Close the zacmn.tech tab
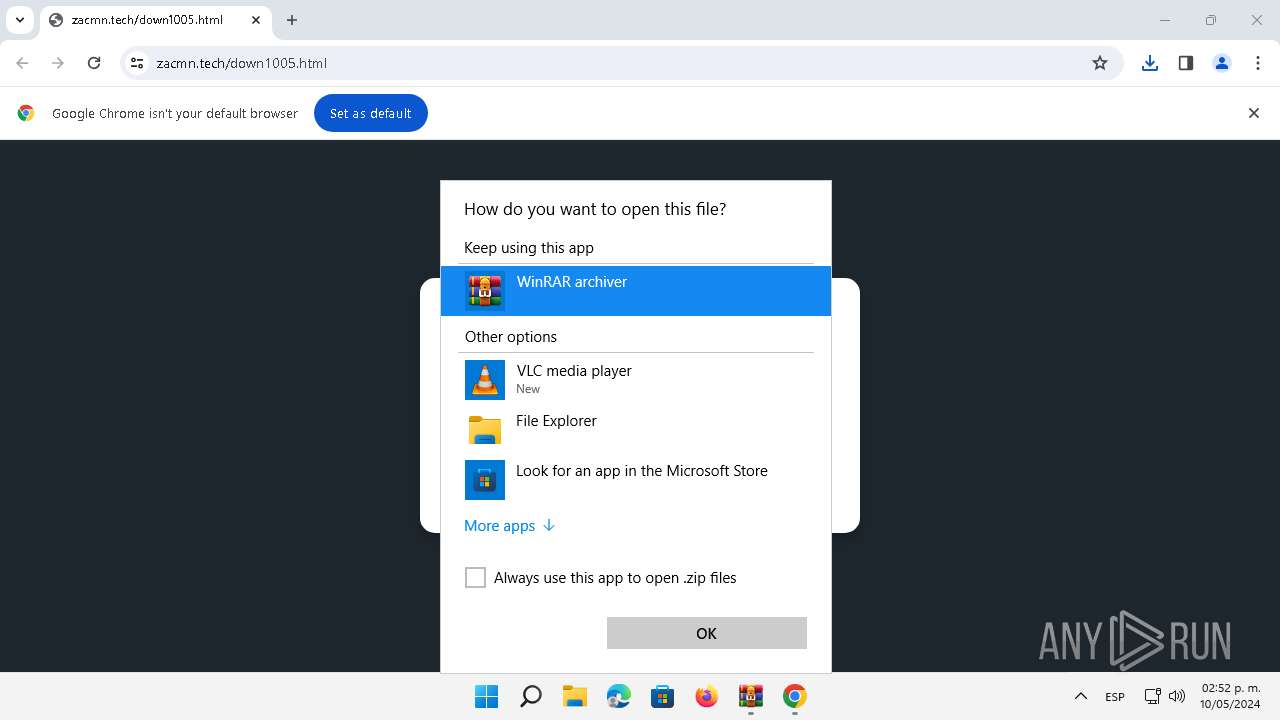The width and height of the screenshot is (1280, 720). pos(256,20)
